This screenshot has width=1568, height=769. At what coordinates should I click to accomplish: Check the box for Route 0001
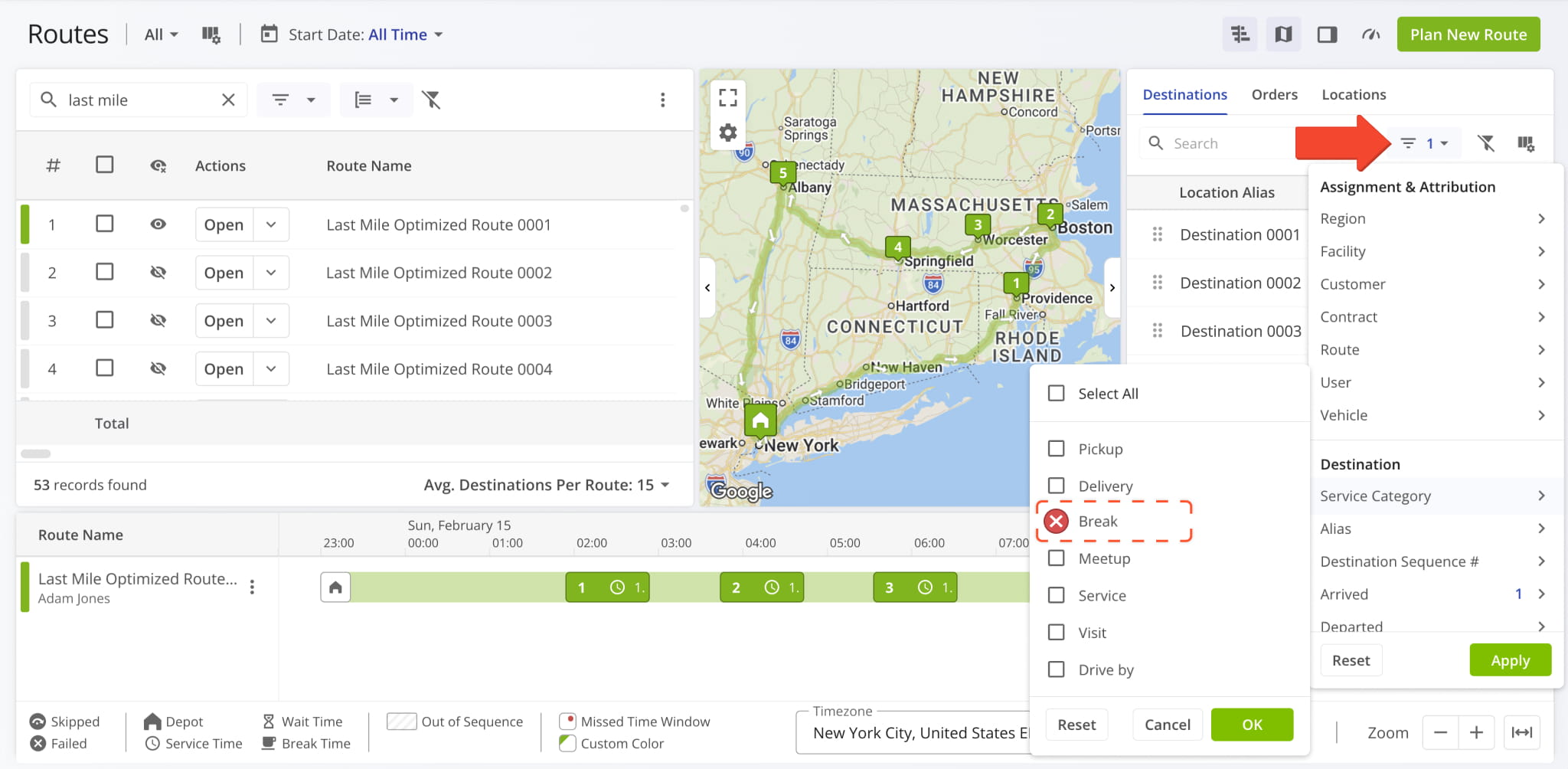click(105, 224)
